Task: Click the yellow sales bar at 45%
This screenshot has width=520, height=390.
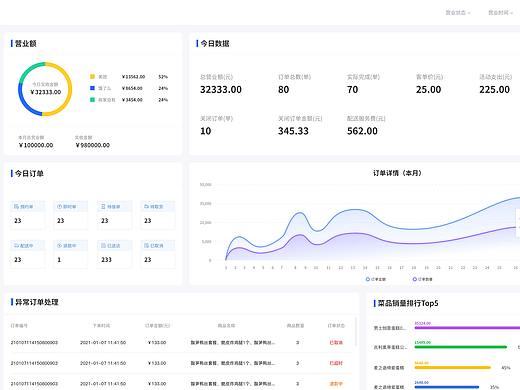Action: [x=453, y=368]
